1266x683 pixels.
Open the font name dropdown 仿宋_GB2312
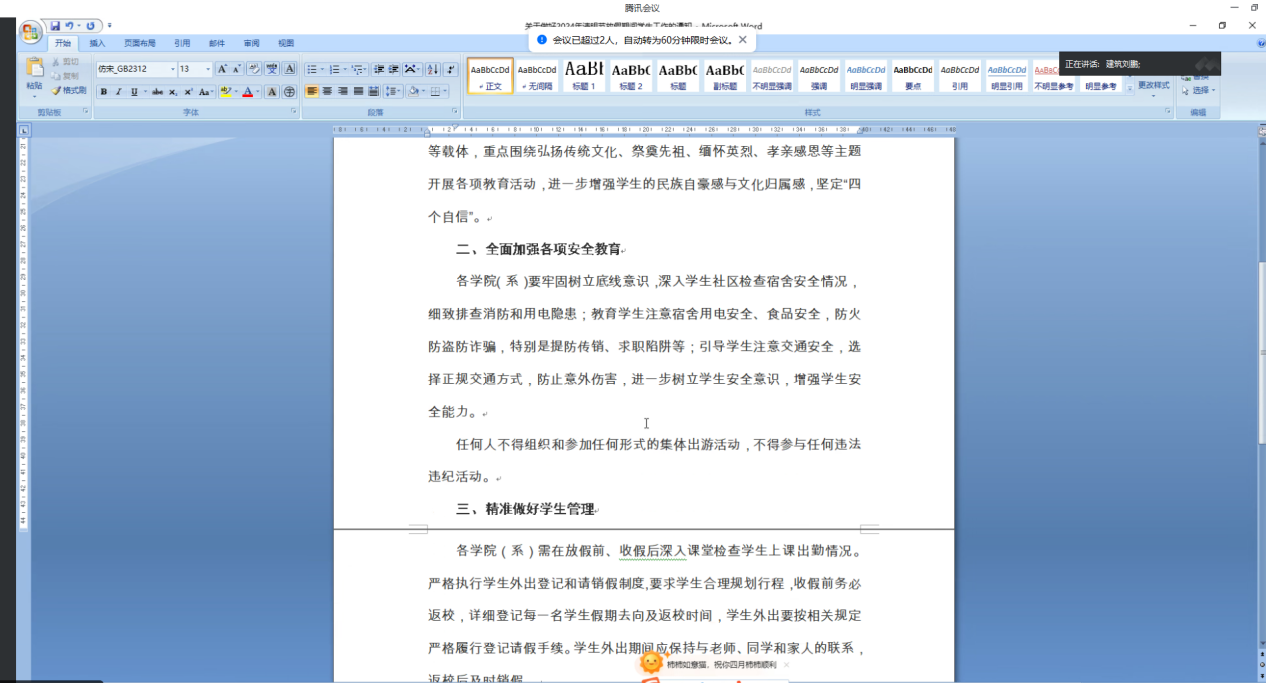[172, 70]
